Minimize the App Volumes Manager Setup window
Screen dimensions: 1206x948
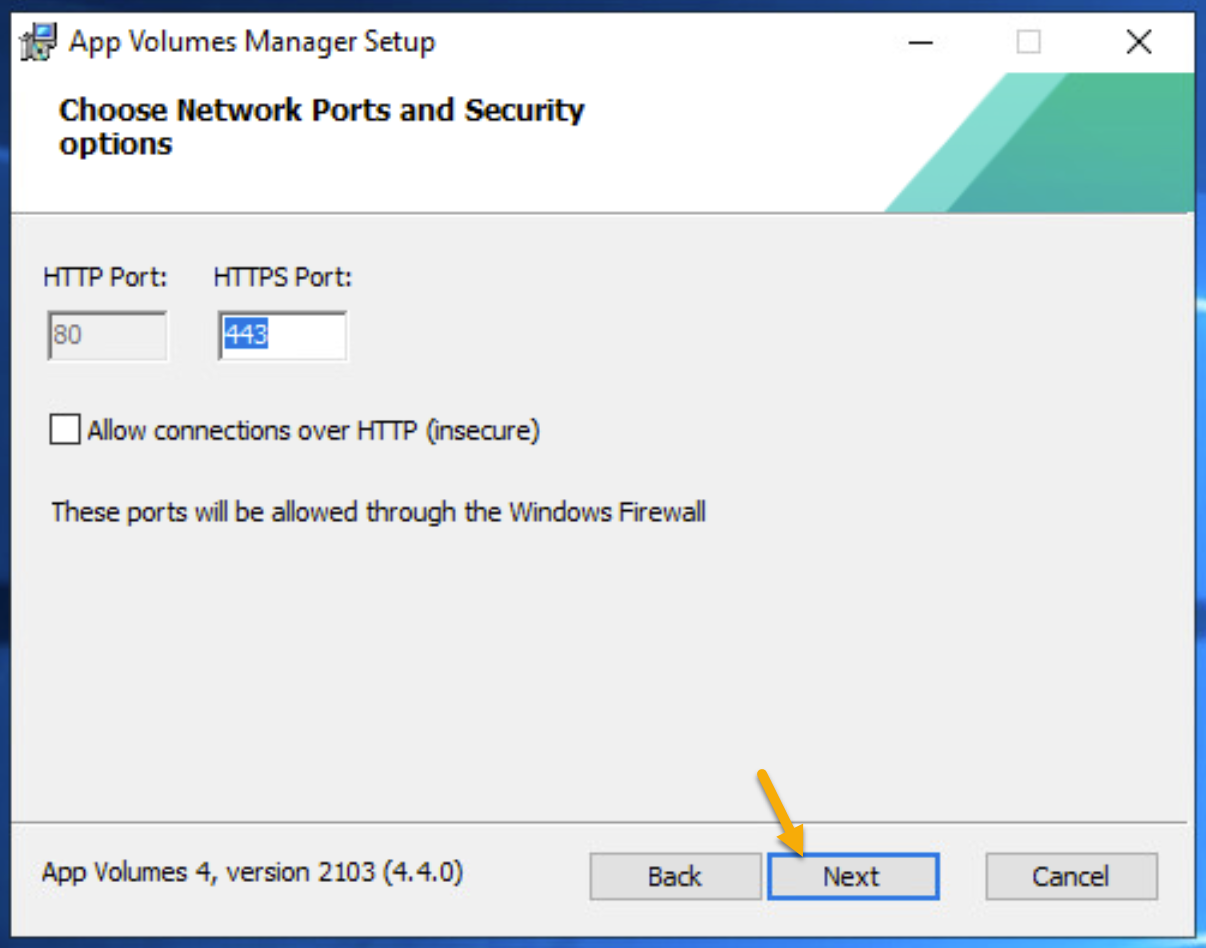921,42
